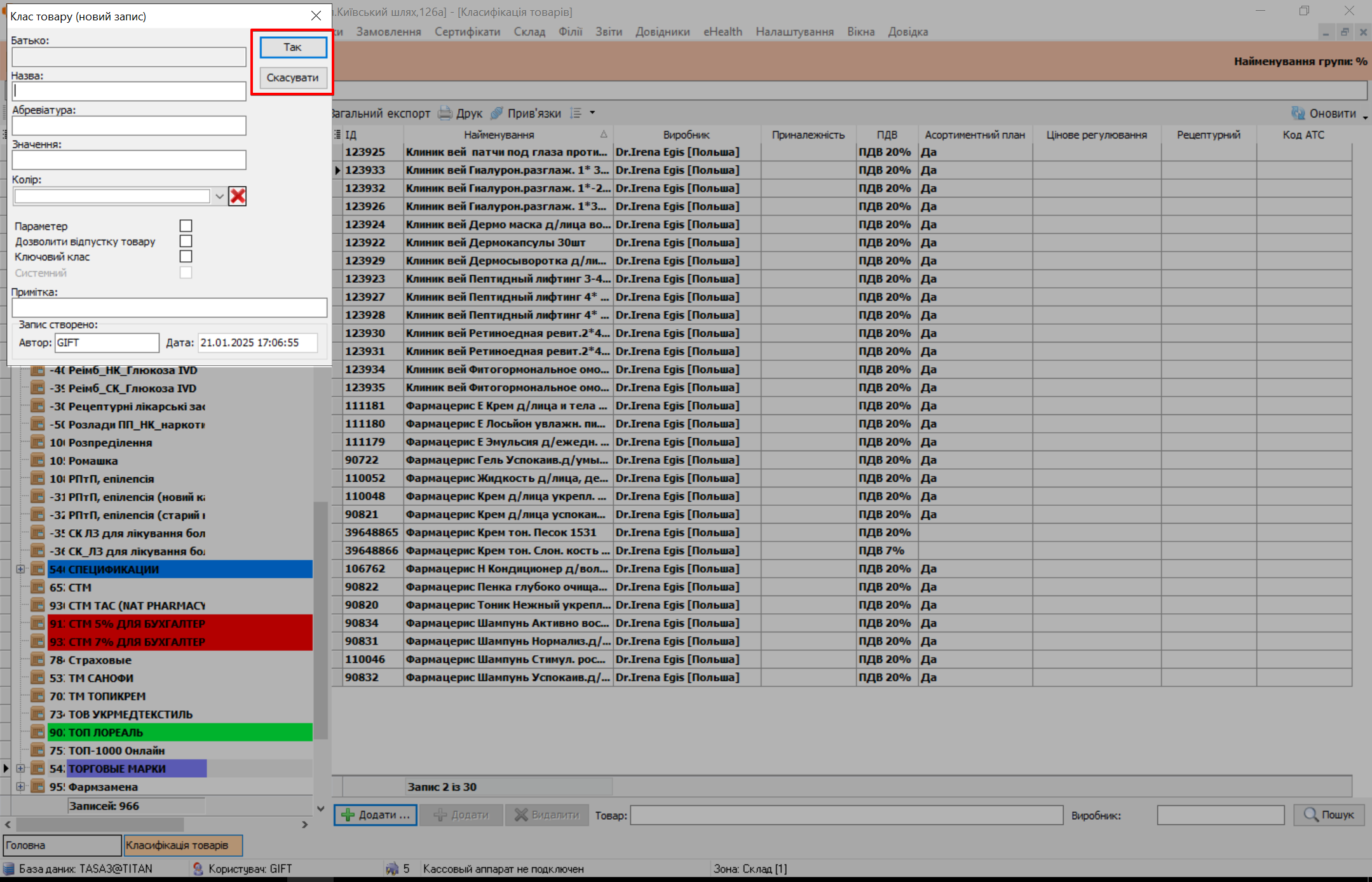
Task: Click the green plus Додати button
Action: pos(376,815)
